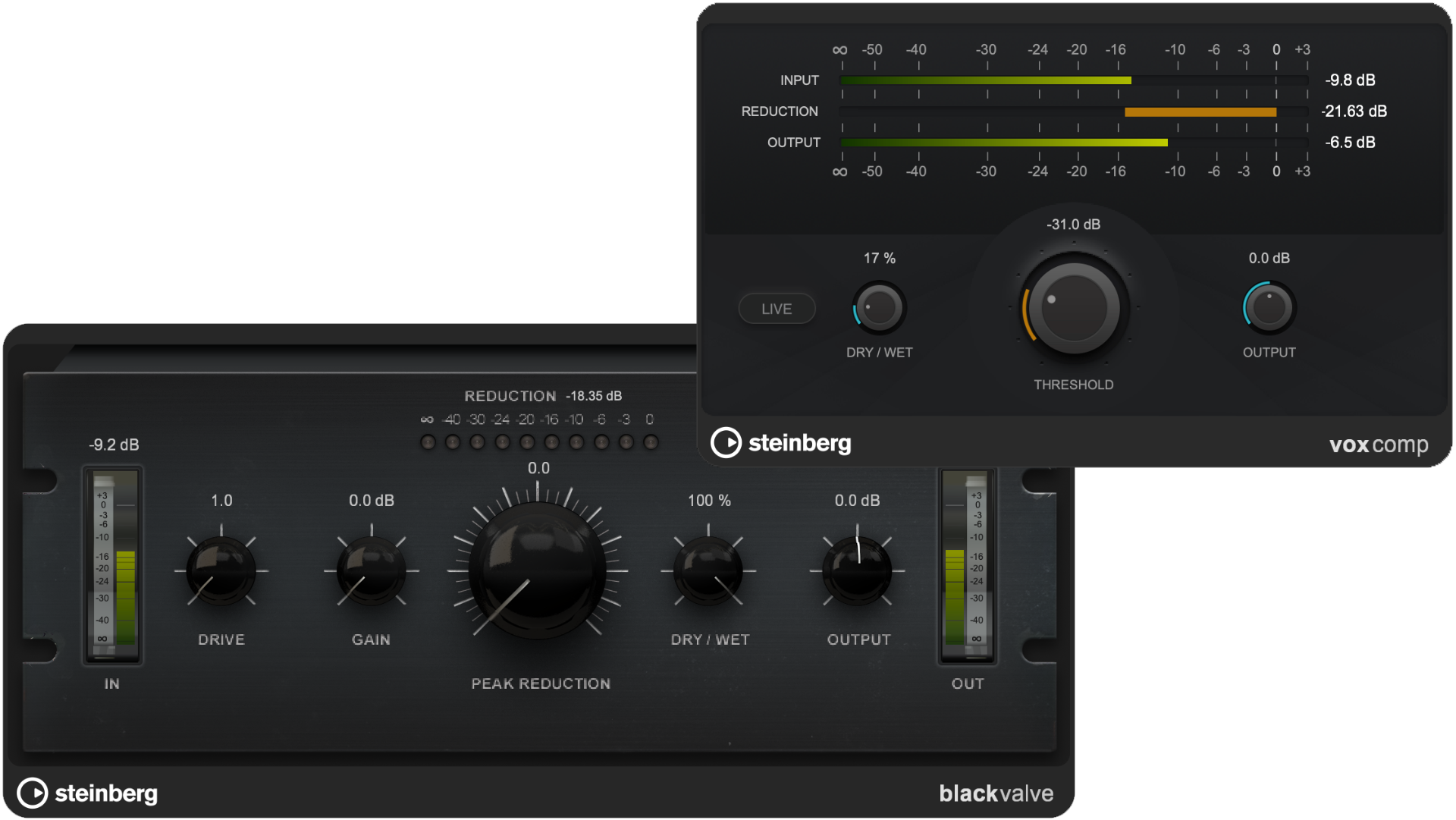Click the VoxComp REDUCTION meter bar
This screenshot has height=820, width=1456.
pos(1075,112)
